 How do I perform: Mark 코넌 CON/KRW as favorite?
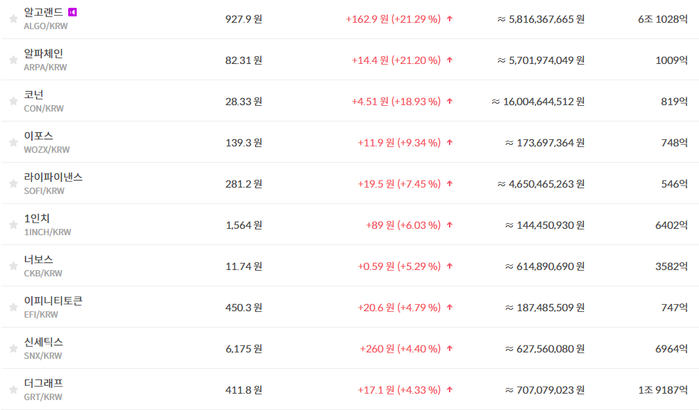[13, 101]
